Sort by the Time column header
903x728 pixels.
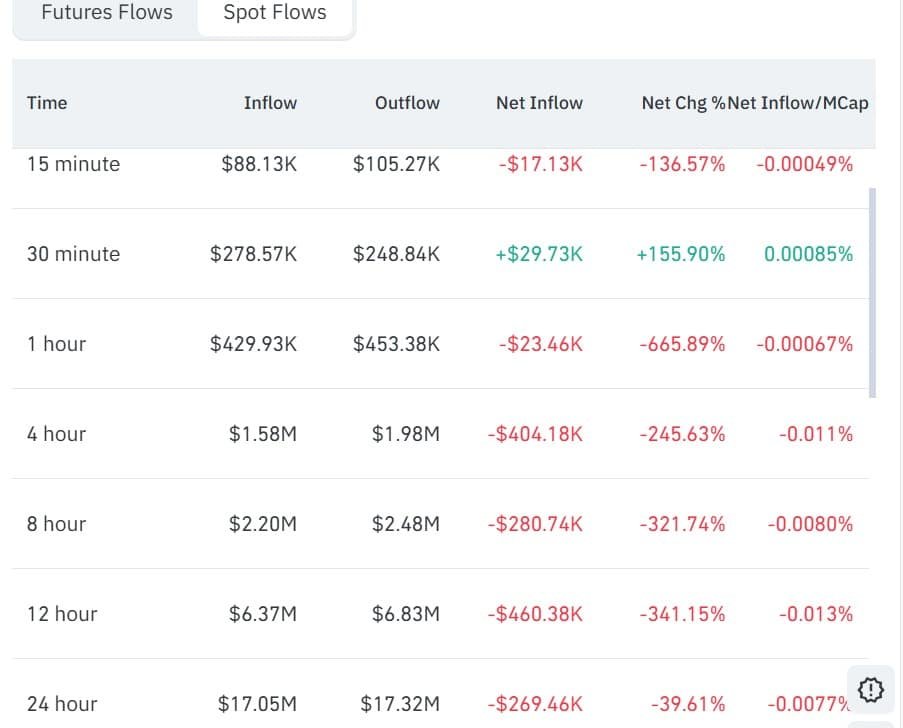tap(47, 103)
